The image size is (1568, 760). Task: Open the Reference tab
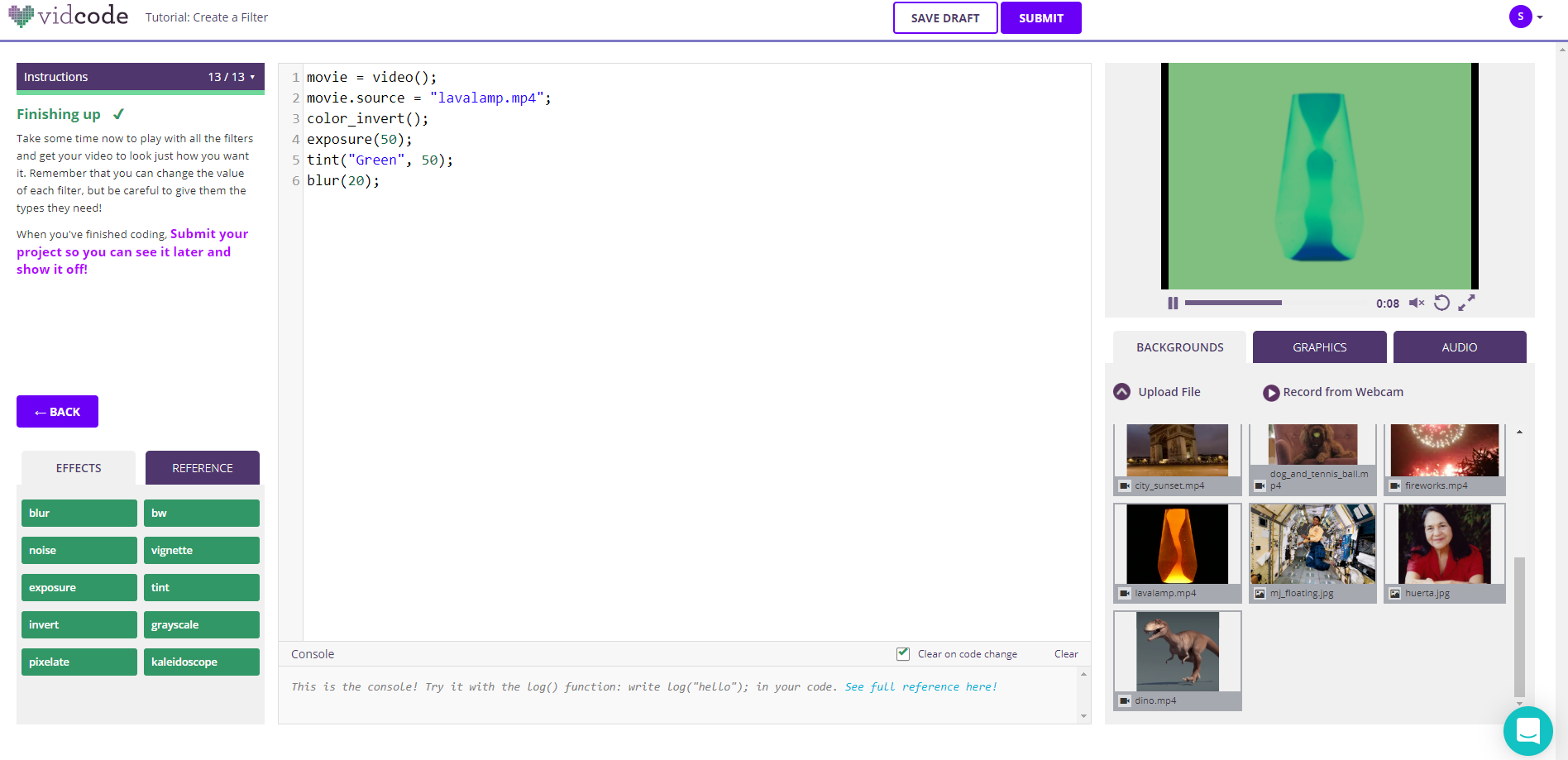pyautogui.click(x=202, y=468)
